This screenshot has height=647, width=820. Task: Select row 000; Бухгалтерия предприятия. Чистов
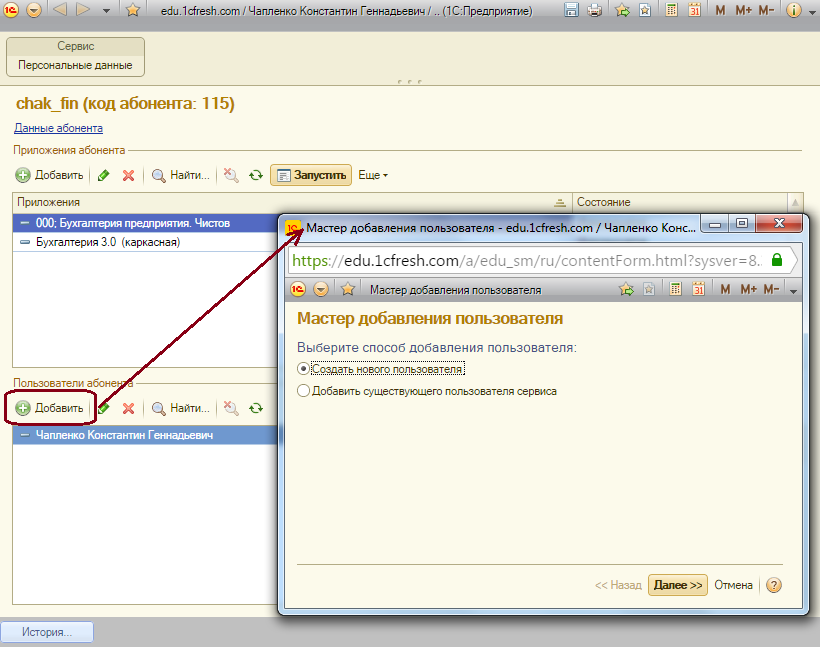(x=145, y=223)
